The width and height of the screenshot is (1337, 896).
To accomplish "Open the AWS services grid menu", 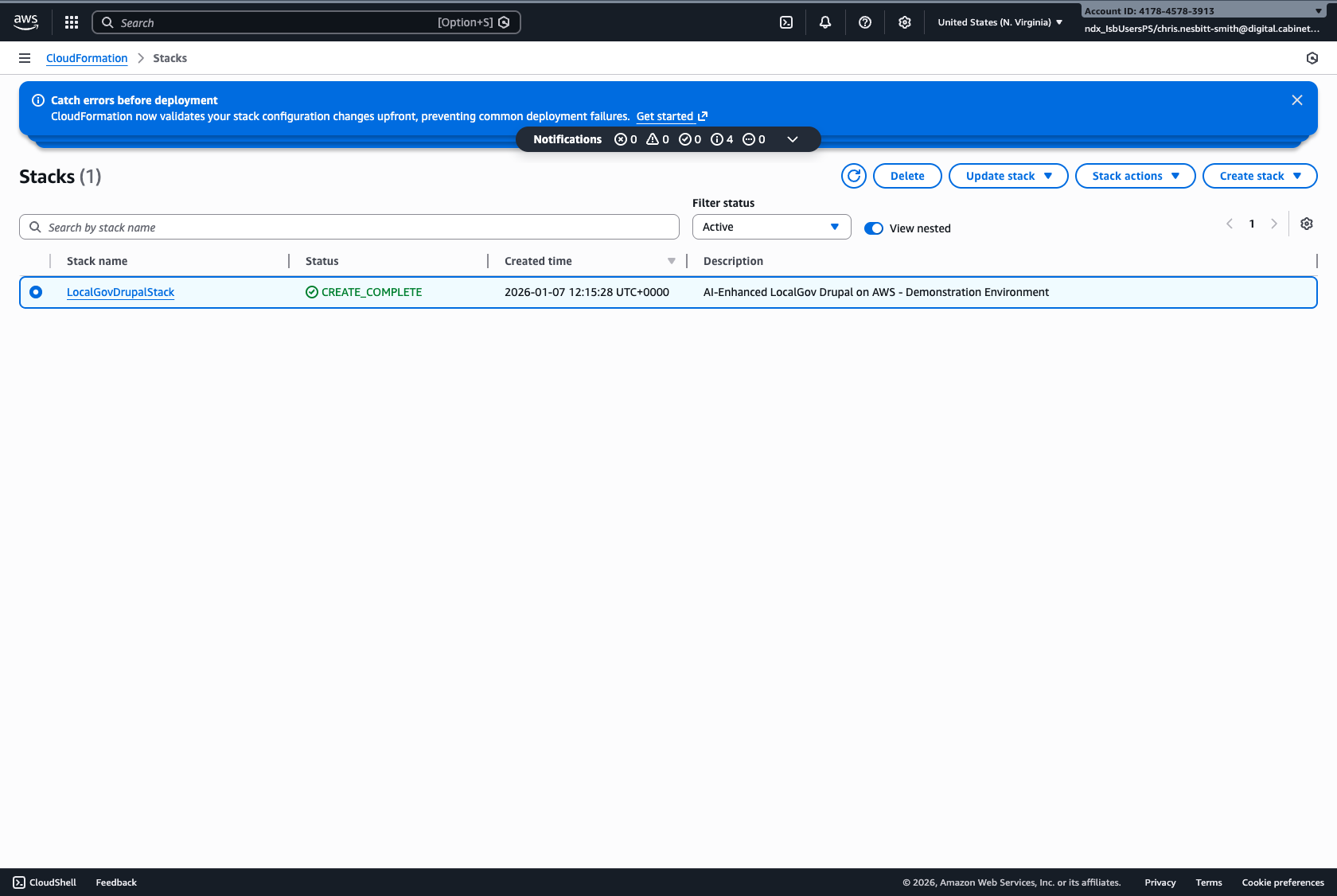I will [71, 22].
